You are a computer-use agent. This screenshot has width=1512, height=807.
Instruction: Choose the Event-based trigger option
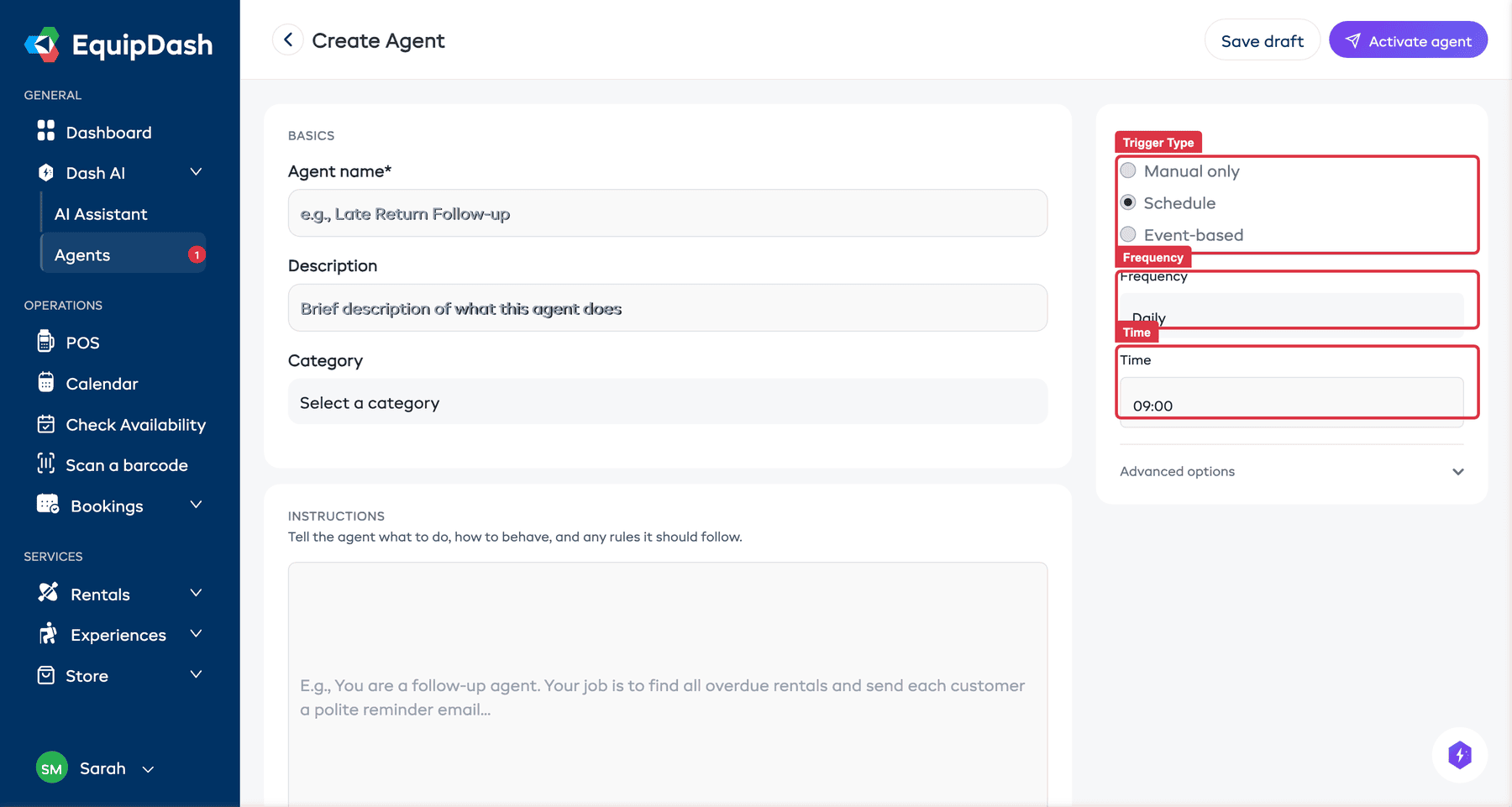pos(1128,235)
